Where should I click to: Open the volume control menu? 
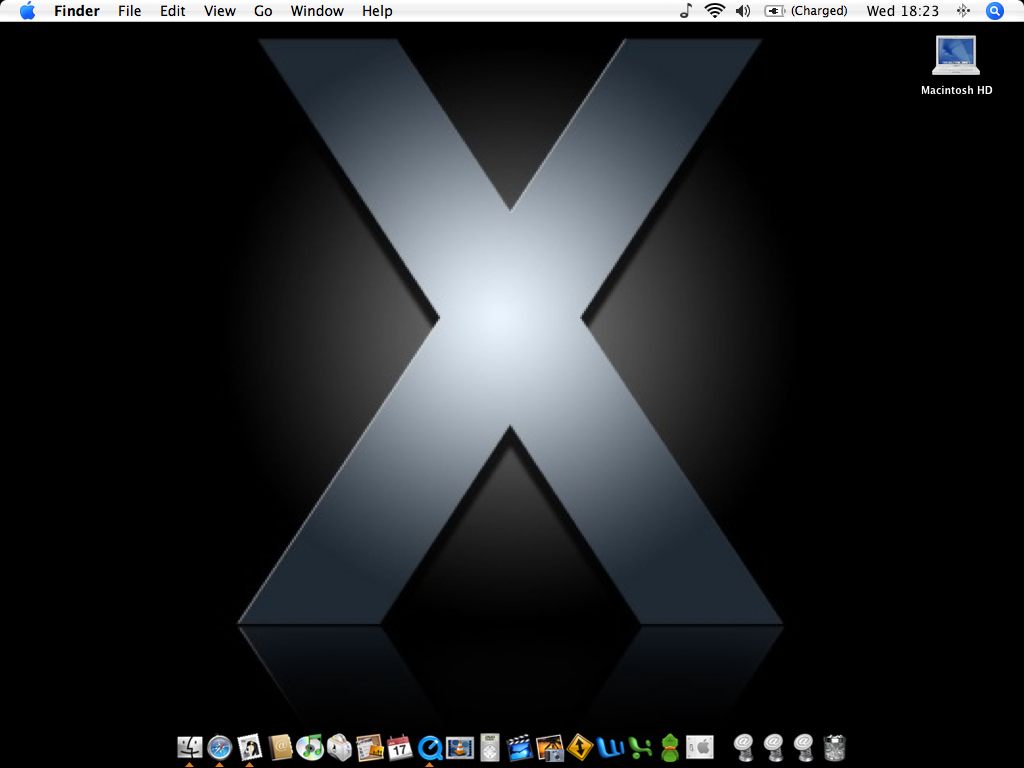(x=743, y=11)
